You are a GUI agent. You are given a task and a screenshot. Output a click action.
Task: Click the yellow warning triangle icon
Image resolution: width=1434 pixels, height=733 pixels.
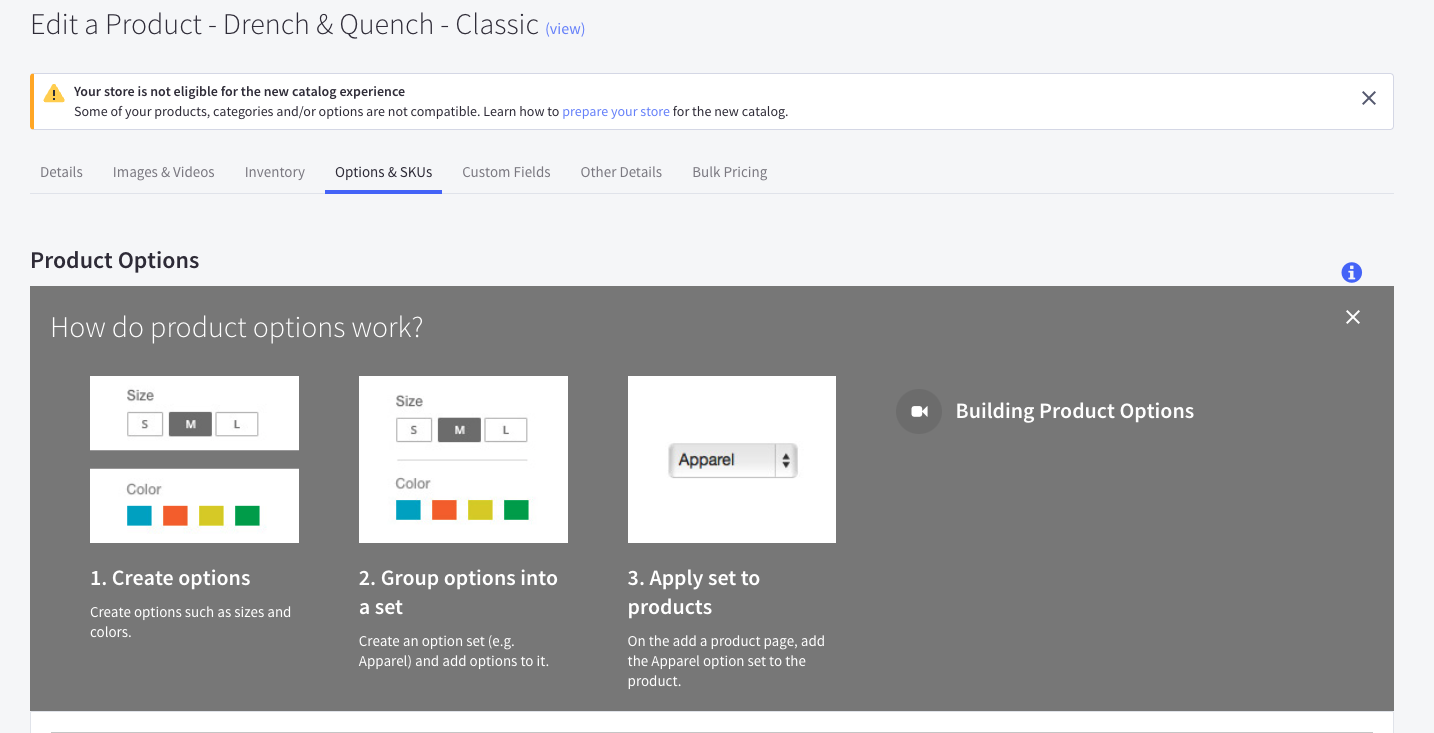54,93
